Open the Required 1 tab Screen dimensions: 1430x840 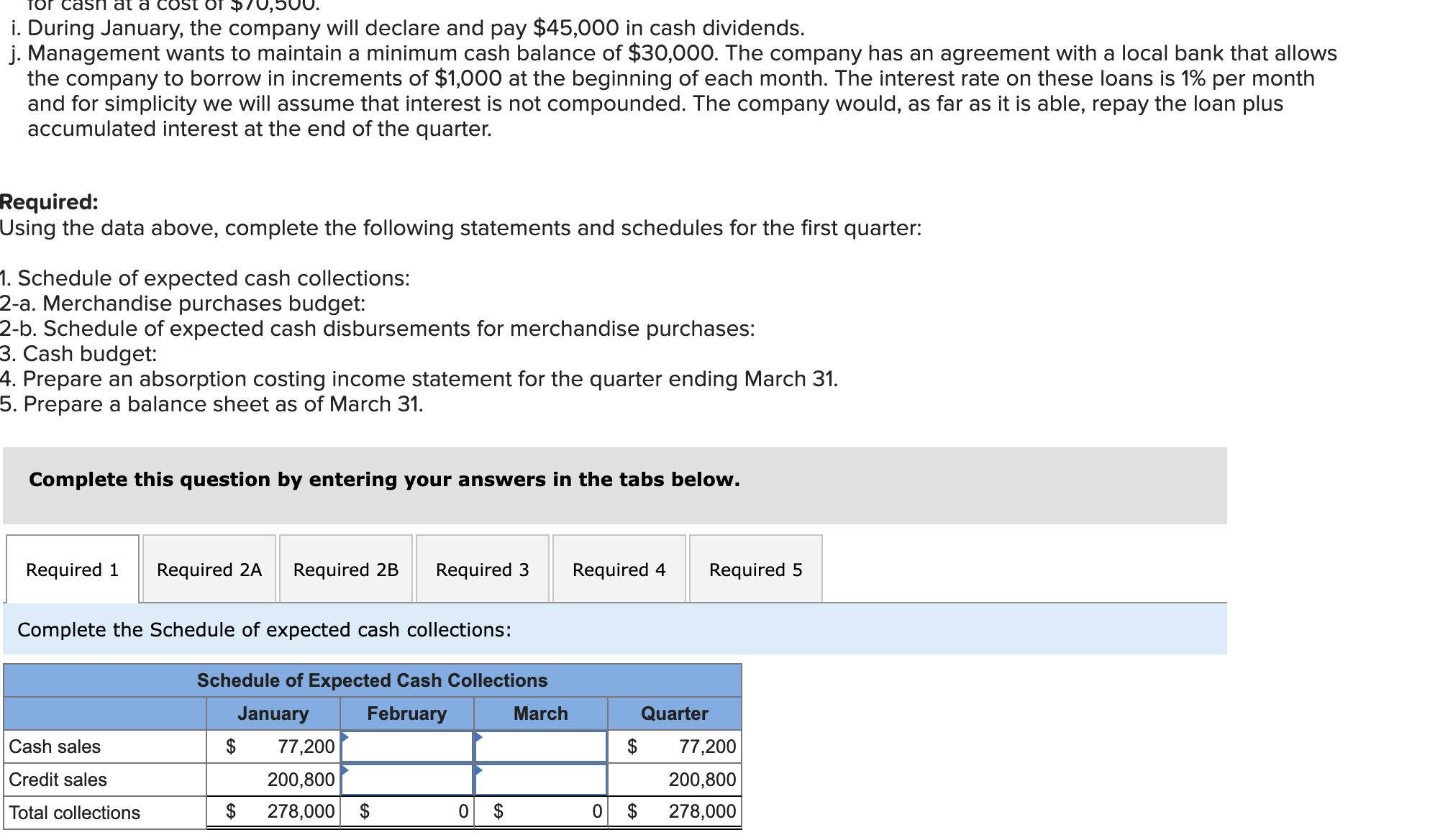tap(72, 570)
